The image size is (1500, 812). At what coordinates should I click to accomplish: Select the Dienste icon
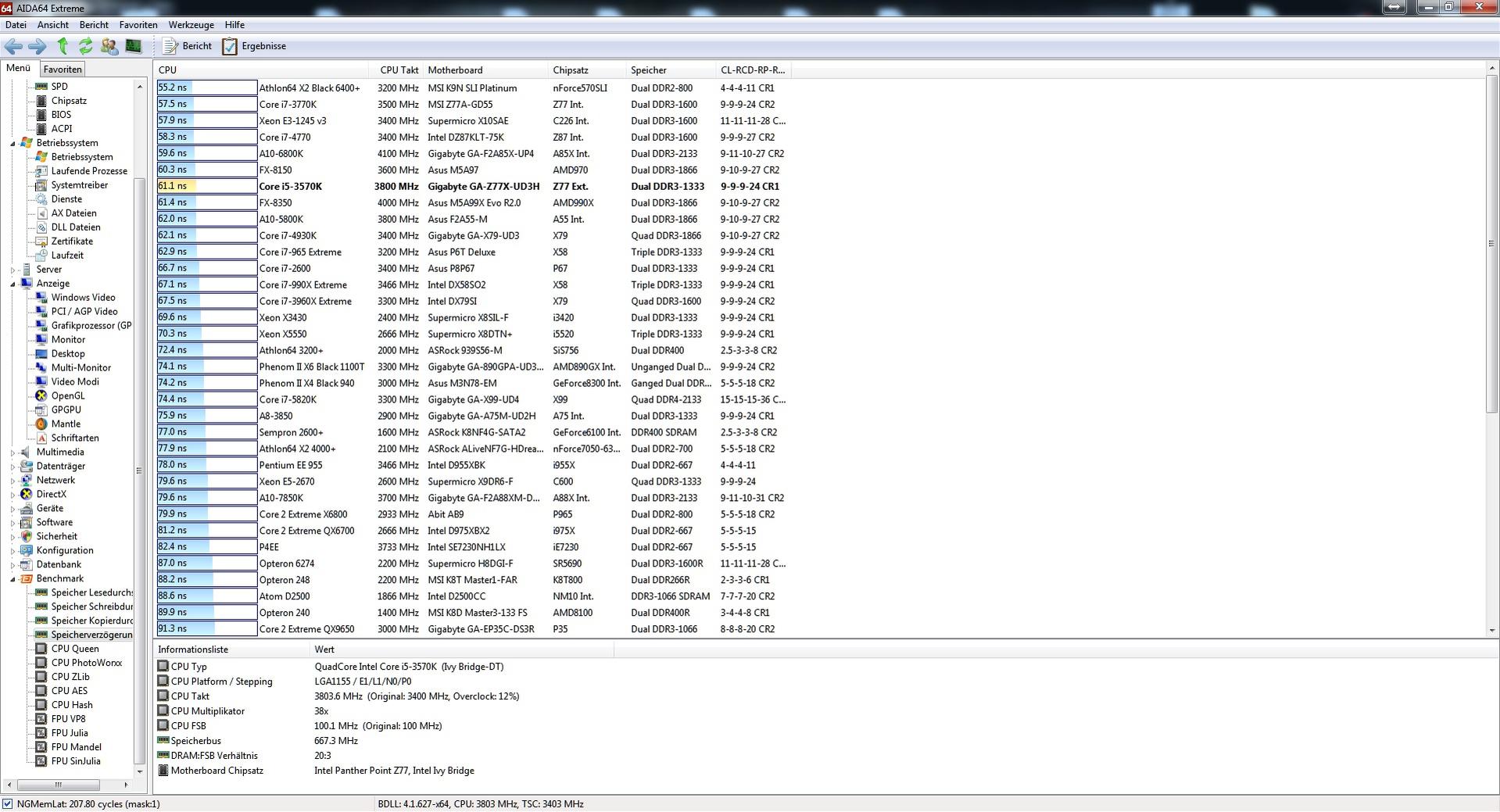coord(41,199)
